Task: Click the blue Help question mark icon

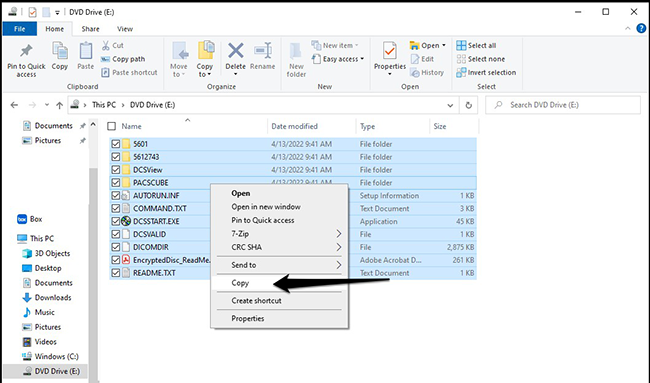Action: coord(641,28)
